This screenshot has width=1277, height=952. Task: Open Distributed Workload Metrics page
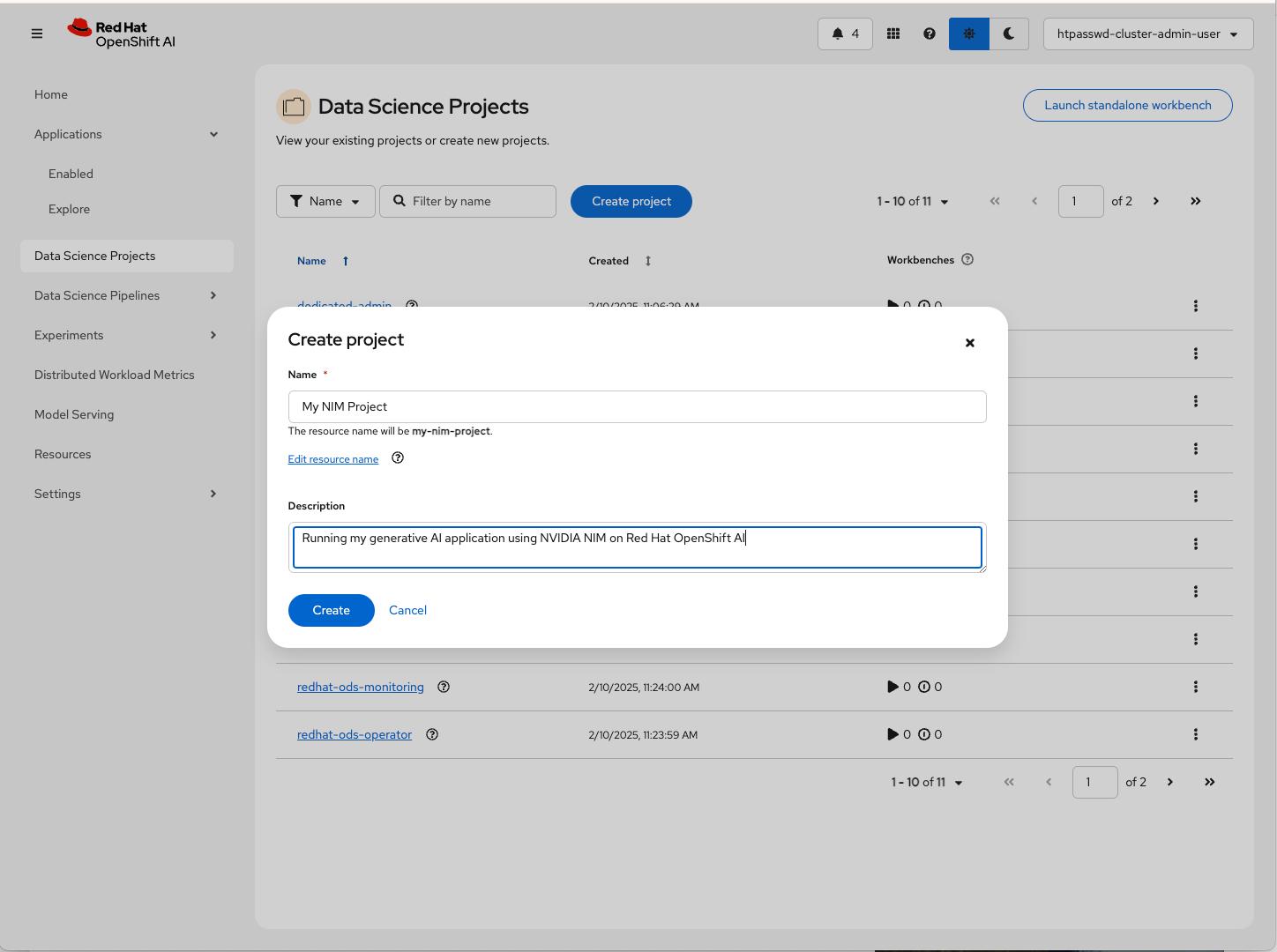coord(115,375)
